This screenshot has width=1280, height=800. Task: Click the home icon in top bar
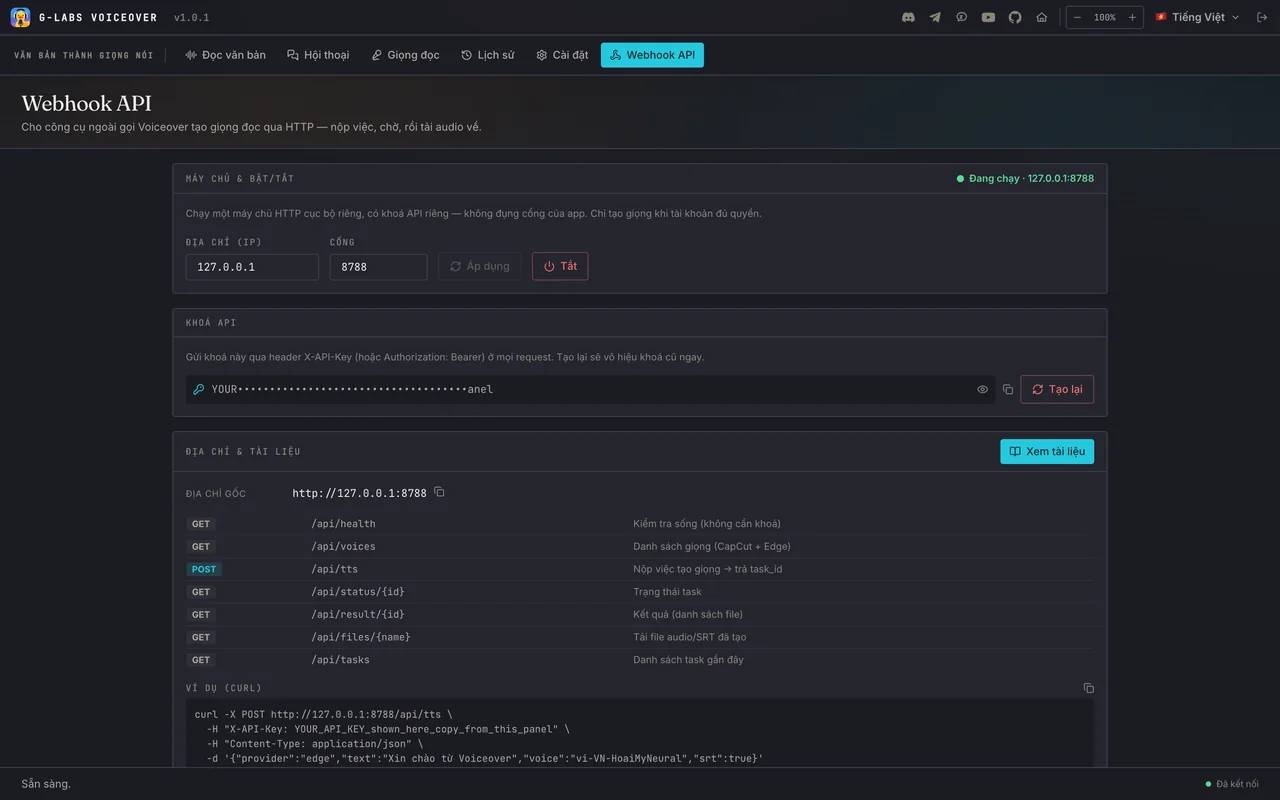(1042, 17)
